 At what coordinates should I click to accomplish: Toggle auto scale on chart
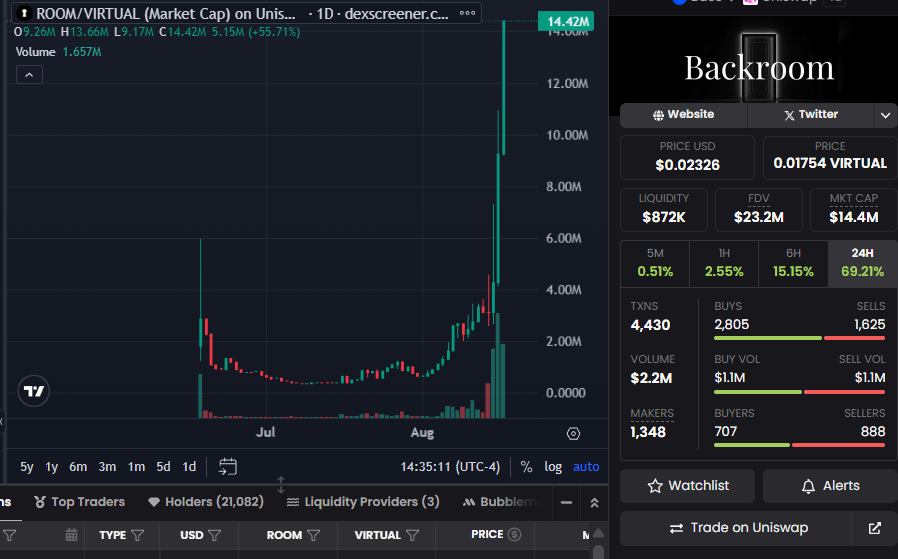pyautogui.click(x=586, y=467)
